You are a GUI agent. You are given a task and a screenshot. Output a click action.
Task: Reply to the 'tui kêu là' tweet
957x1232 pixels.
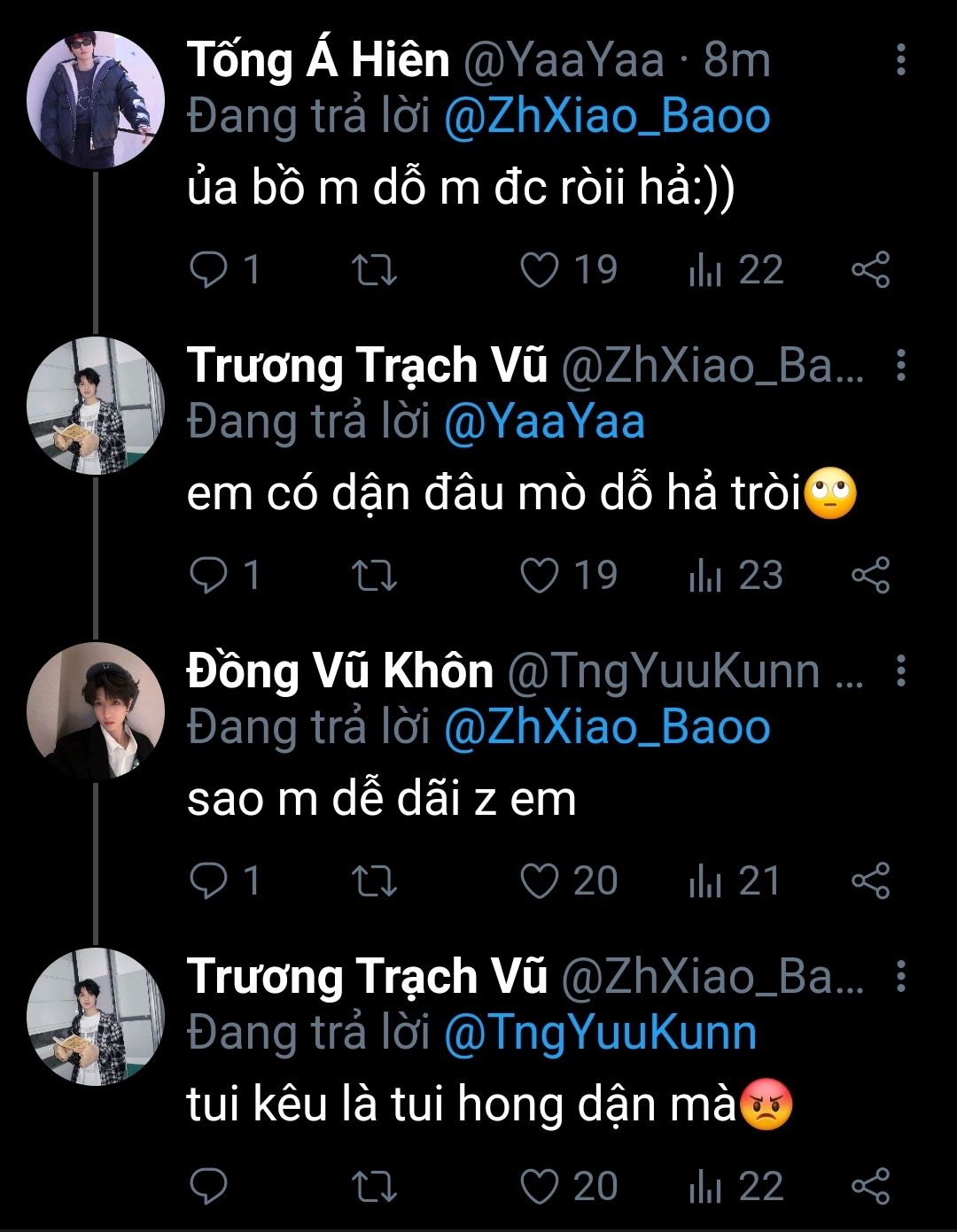209,1187
